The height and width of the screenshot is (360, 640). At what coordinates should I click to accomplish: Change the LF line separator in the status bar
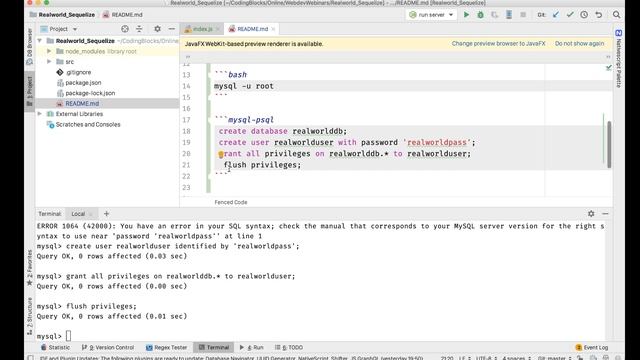pyautogui.click(x=464, y=358)
